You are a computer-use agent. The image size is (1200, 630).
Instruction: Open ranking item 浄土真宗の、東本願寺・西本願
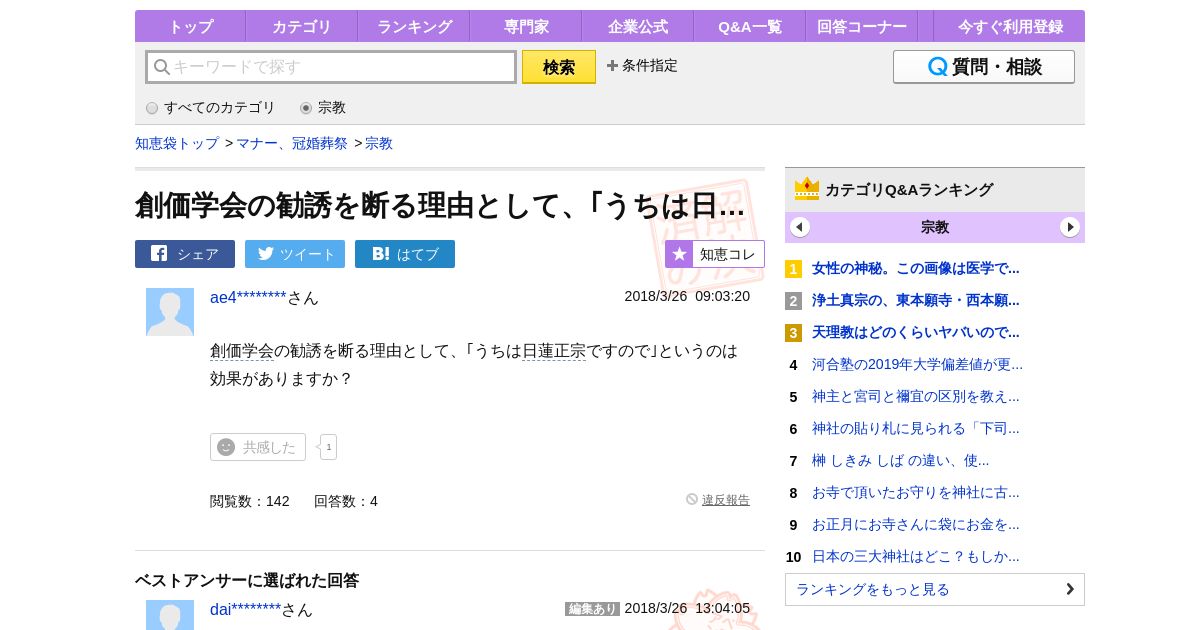[916, 300]
